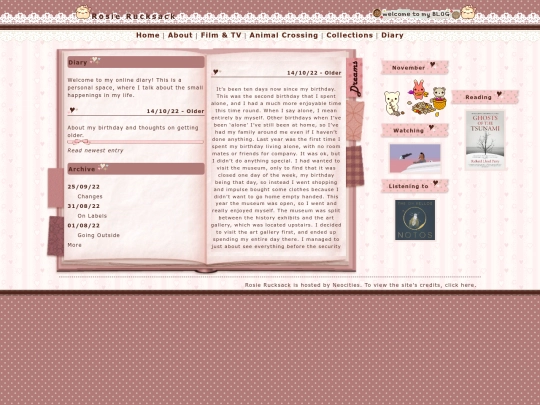Click the cookie icon left of welcome banner

[x=377, y=13]
